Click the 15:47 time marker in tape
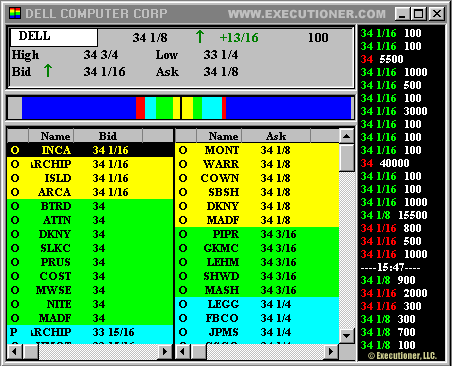 coord(390,267)
